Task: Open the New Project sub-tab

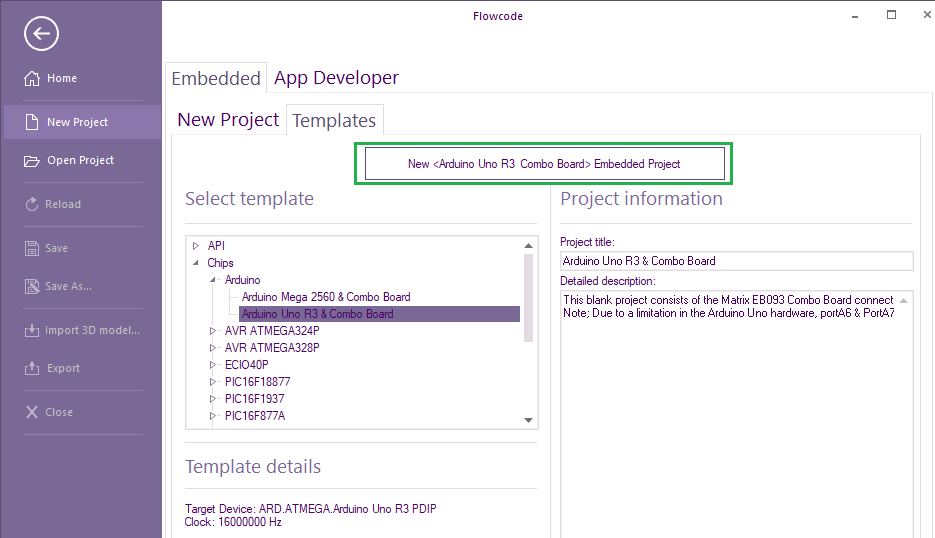Action: [228, 120]
